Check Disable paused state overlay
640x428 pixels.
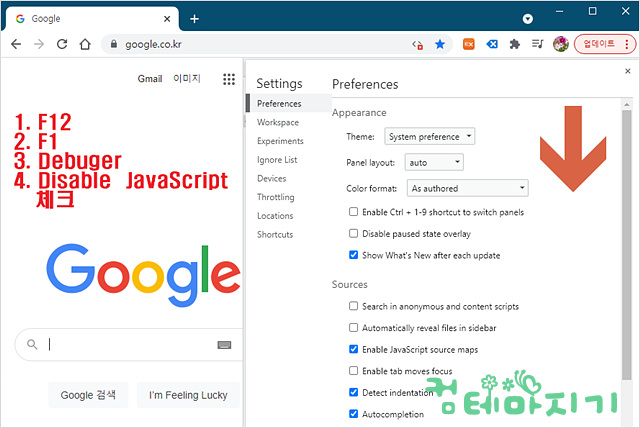point(353,233)
